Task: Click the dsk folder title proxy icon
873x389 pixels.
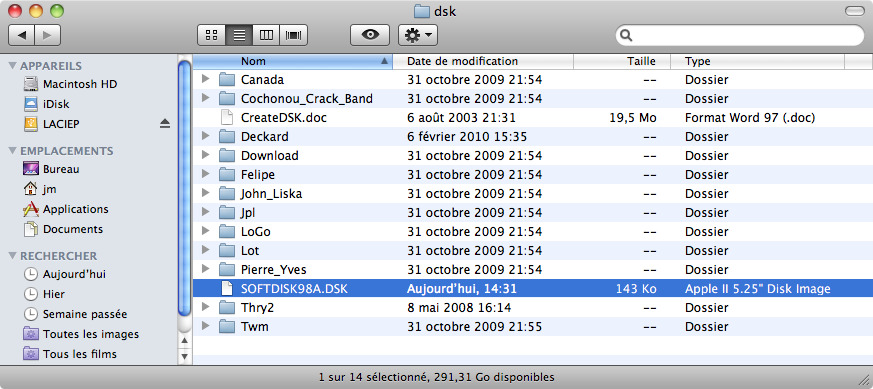Action: pyautogui.click(x=422, y=11)
